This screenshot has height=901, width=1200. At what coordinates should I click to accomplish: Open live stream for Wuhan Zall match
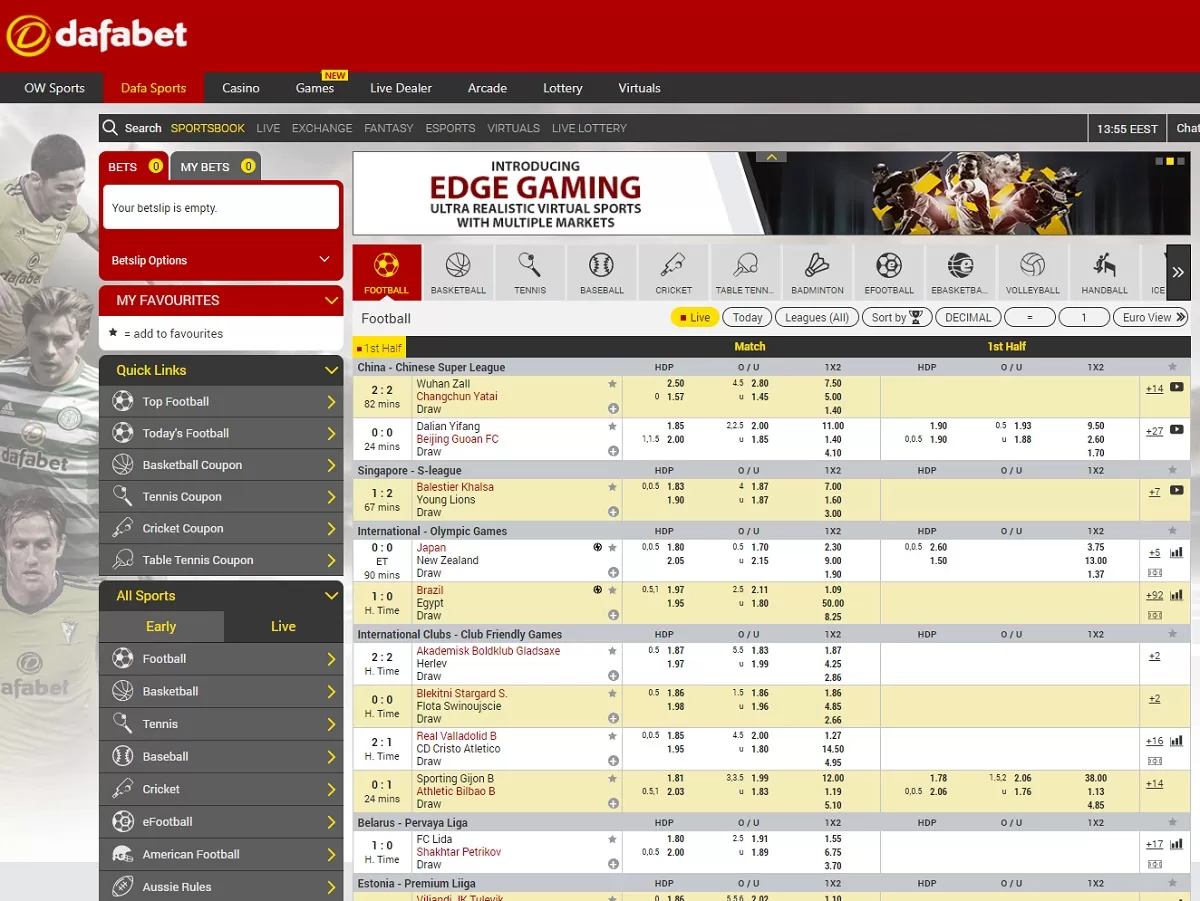click(1176, 388)
